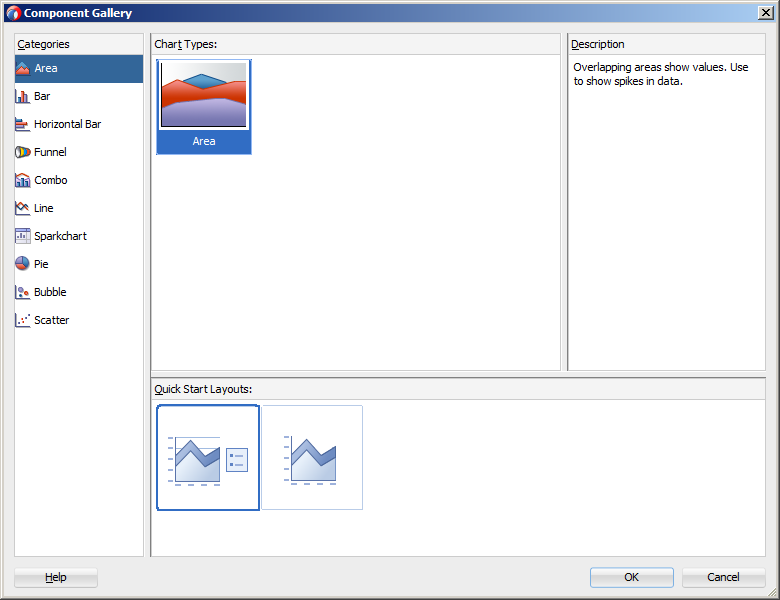Select the Sparkchart category icon
The height and width of the screenshot is (600, 780).
click(x=23, y=236)
